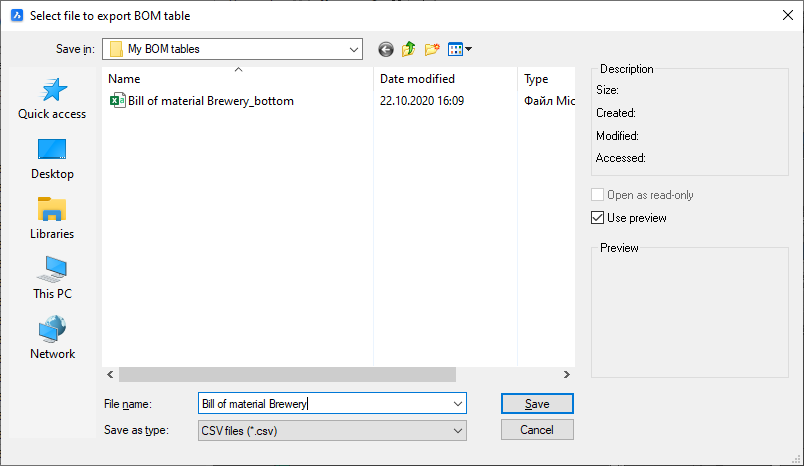The image size is (804, 466).
Task: Expand the Save in folder dropdown
Action: pyautogui.click(x=354, y=49)
